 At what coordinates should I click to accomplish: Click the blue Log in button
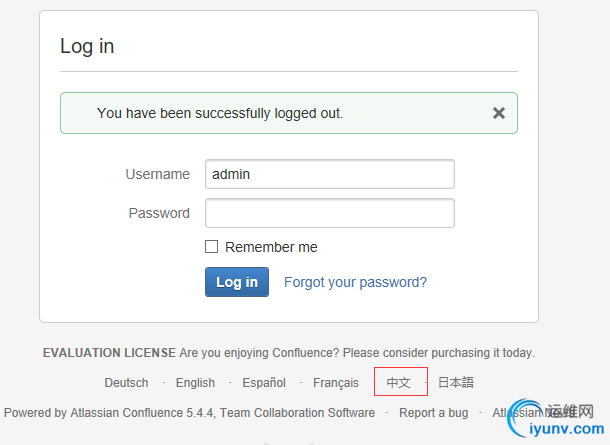pos(237,282)
